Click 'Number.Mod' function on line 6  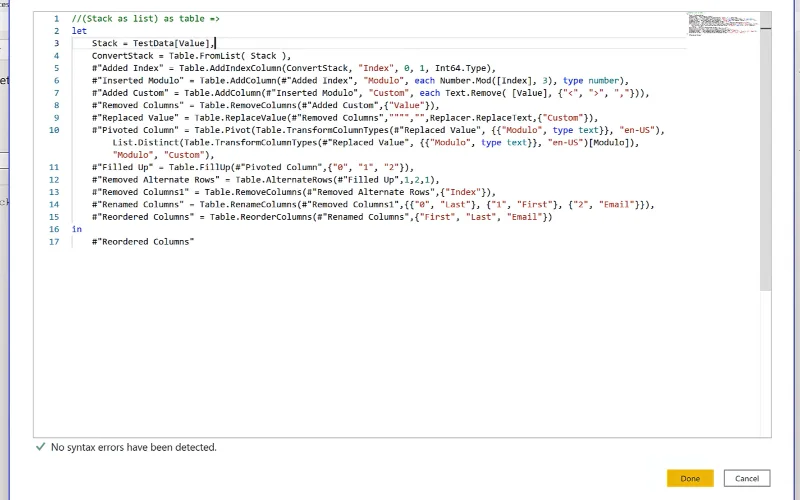(x=465, y=81)
